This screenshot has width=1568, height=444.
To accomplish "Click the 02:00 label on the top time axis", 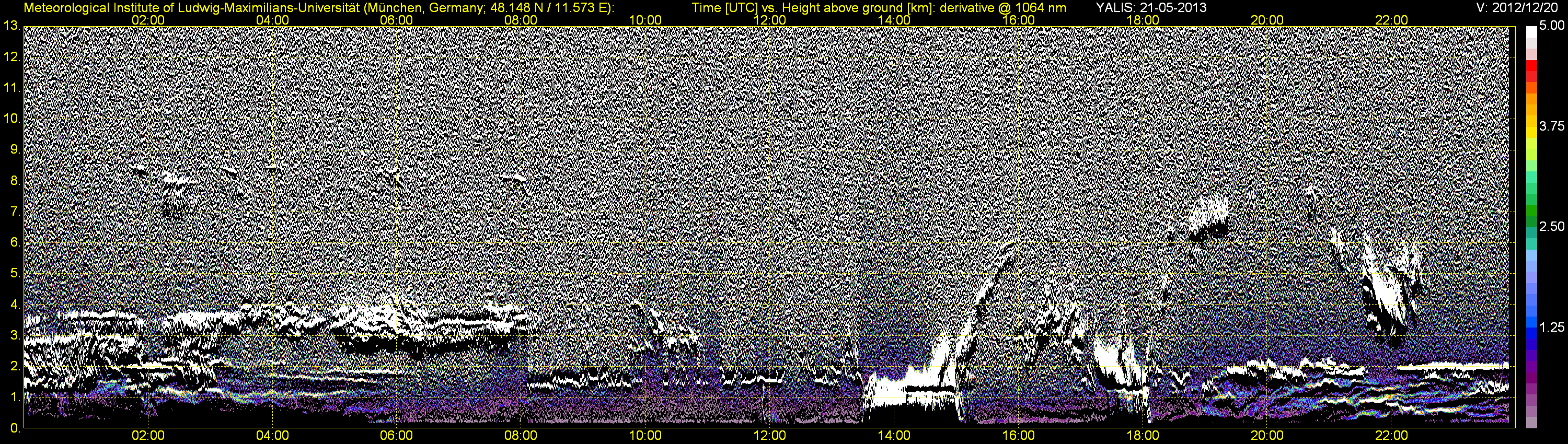I will [148, 20].
